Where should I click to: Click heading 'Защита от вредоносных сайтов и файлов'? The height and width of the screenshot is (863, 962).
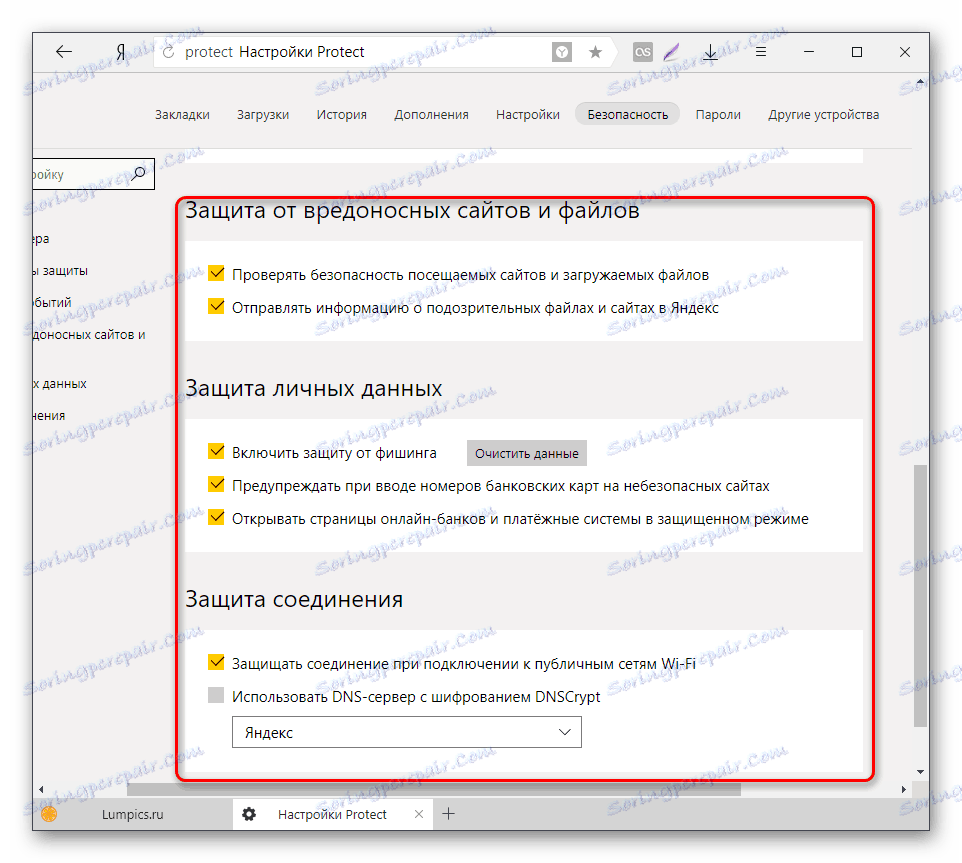coord(412,210)
